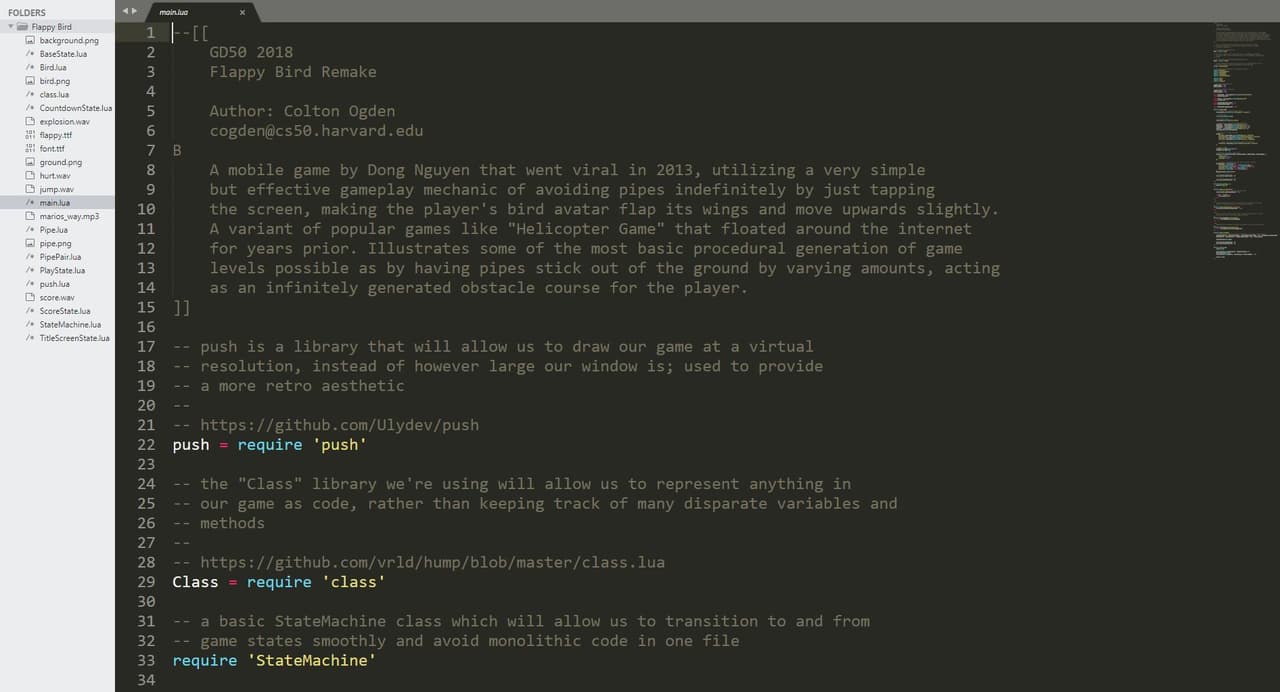1280x692 pixels.
Task: Click flappy.ttf binary font file icon
Action: pyautogui.click(x=31, y=135)
